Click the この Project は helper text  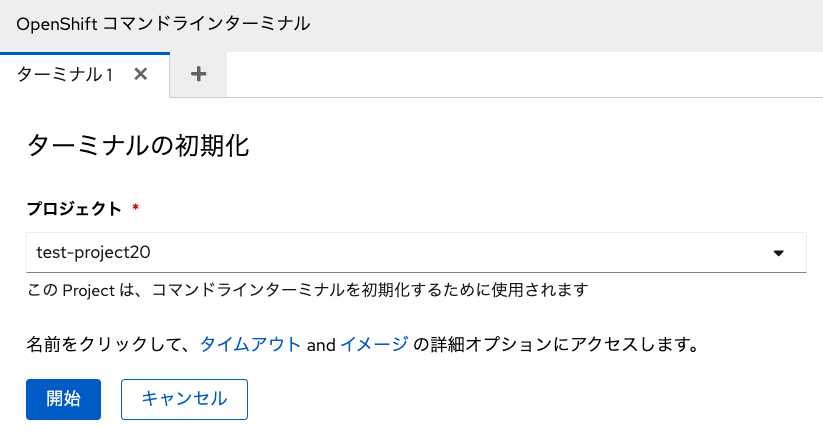point(308,290)
